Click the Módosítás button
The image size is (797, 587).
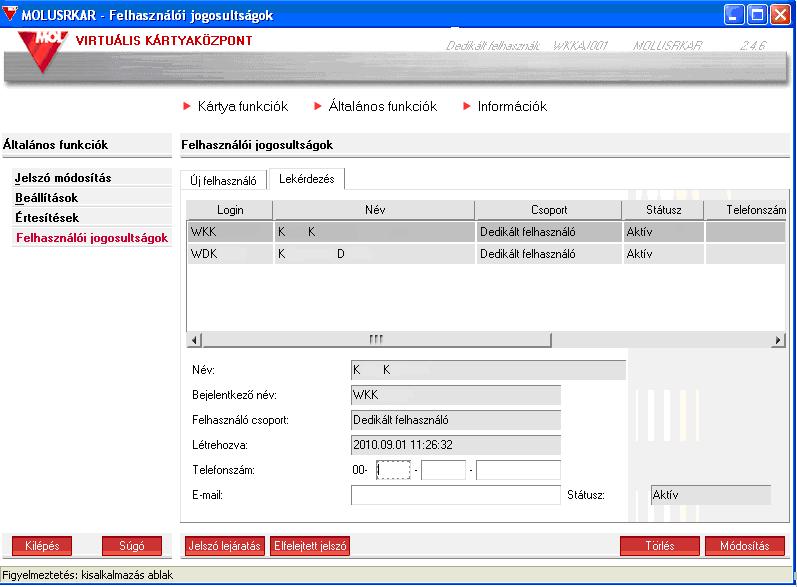(745, 546)
